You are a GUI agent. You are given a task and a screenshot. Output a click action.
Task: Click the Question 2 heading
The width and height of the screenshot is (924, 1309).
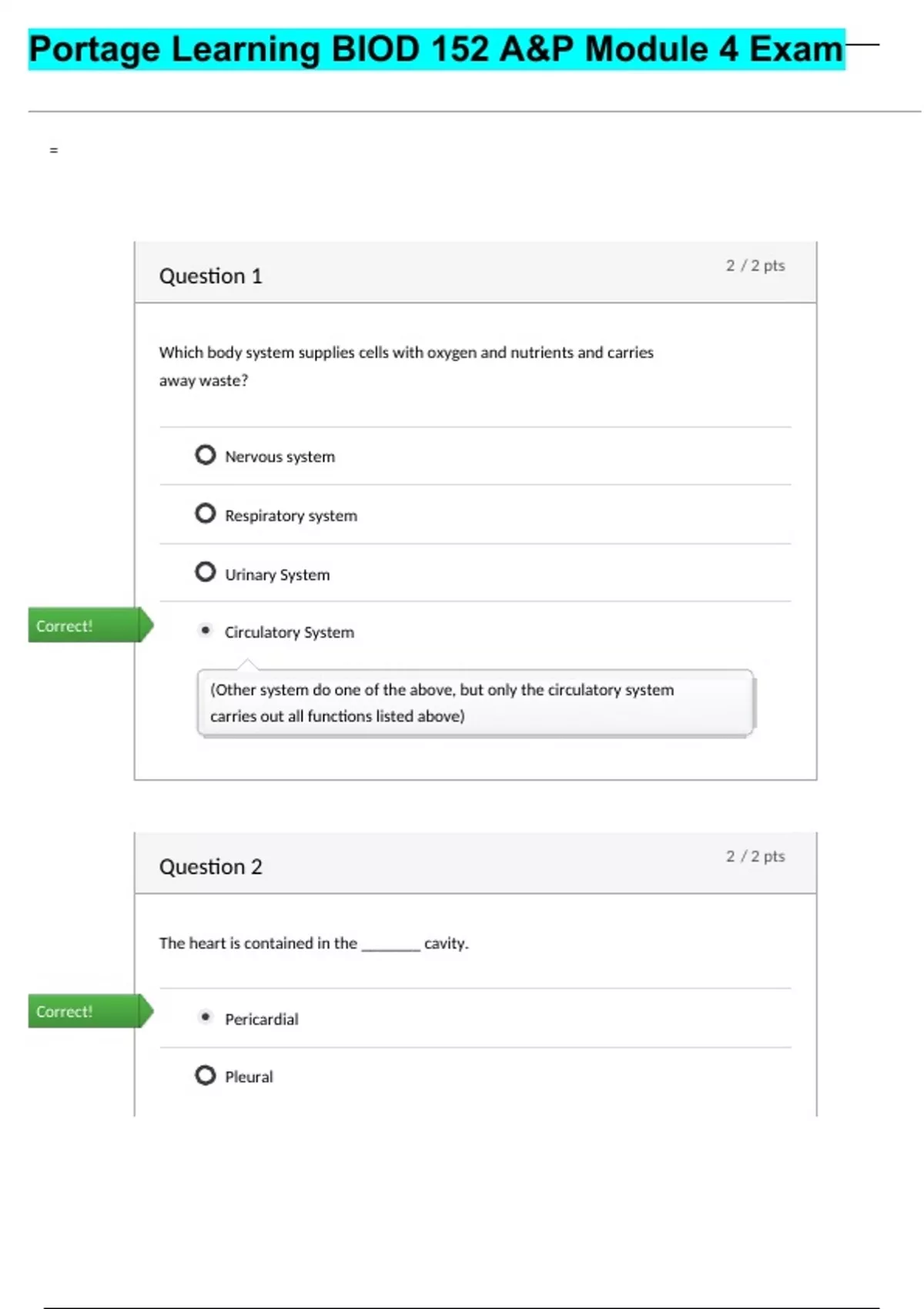[x=210, y=867]
